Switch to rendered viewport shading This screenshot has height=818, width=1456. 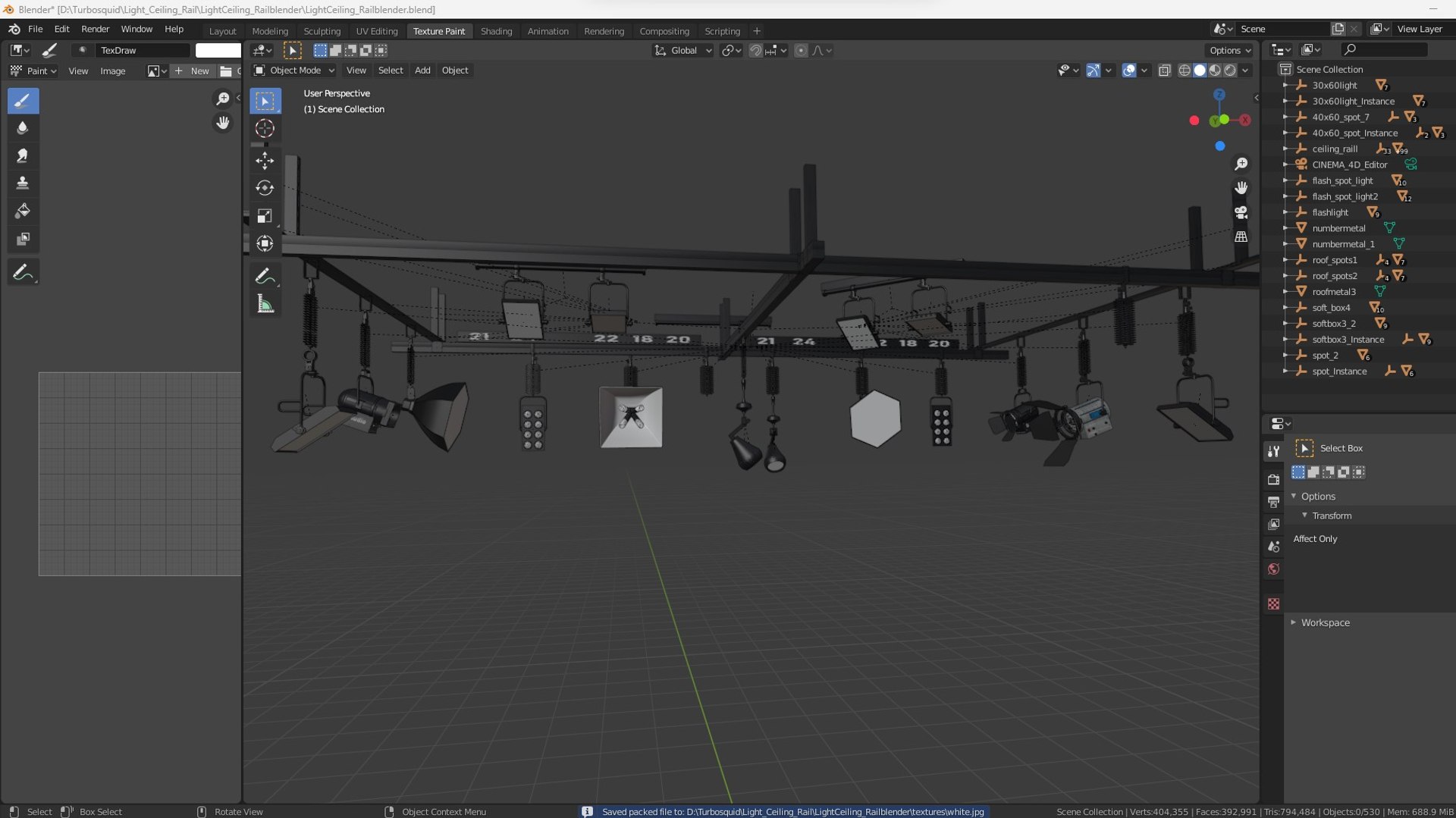(x=1230, y=71)
